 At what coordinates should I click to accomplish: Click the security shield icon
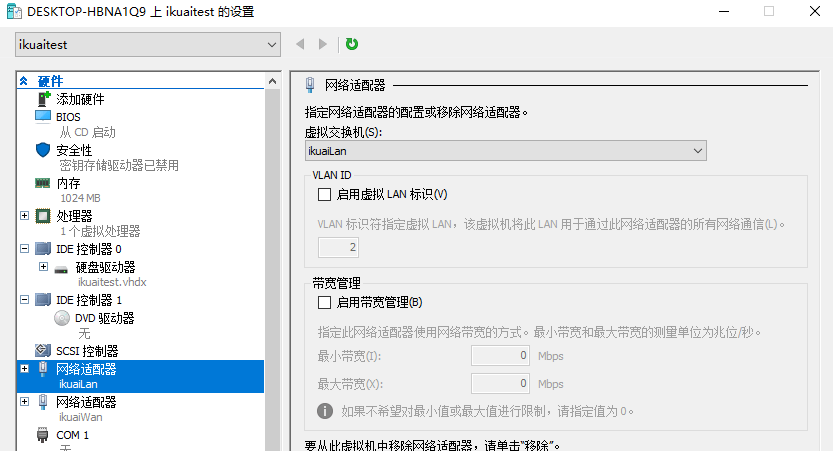point(43,150)
